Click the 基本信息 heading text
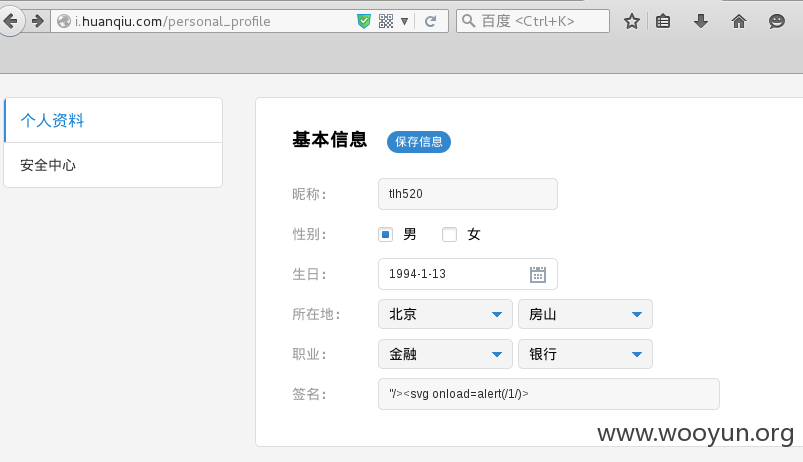The height and width of the screenshot is (462, 803). [x=330, y=139]
